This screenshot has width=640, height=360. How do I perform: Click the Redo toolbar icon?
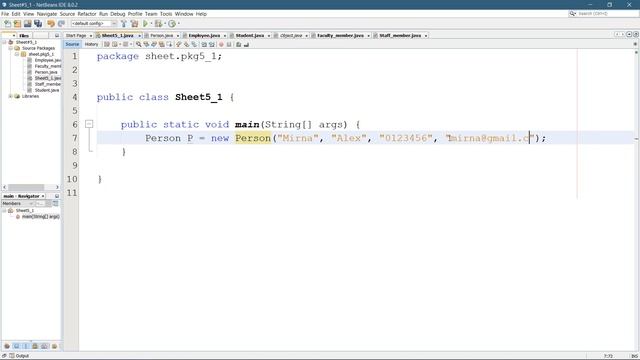click(x=61, y=24)
